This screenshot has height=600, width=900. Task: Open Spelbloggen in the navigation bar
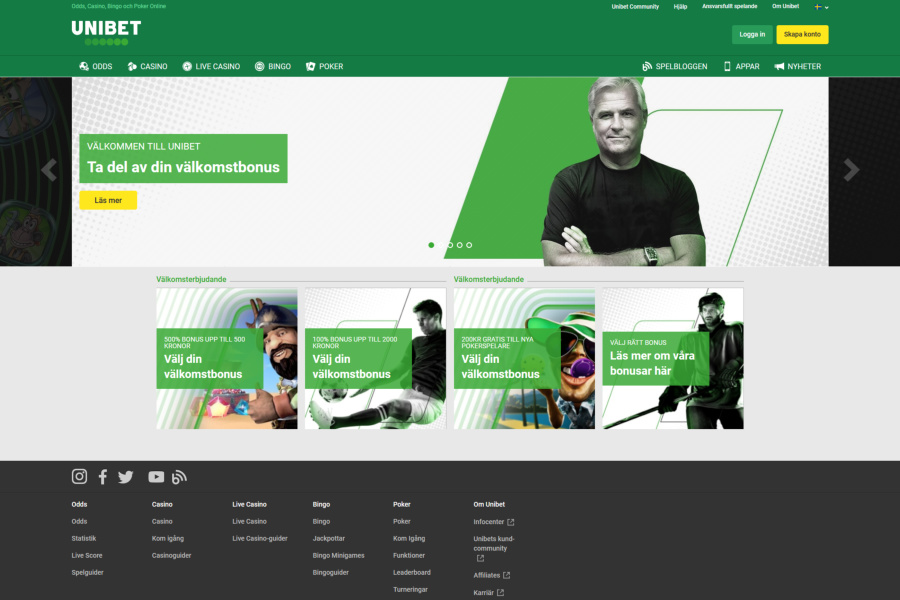(675, 67)
